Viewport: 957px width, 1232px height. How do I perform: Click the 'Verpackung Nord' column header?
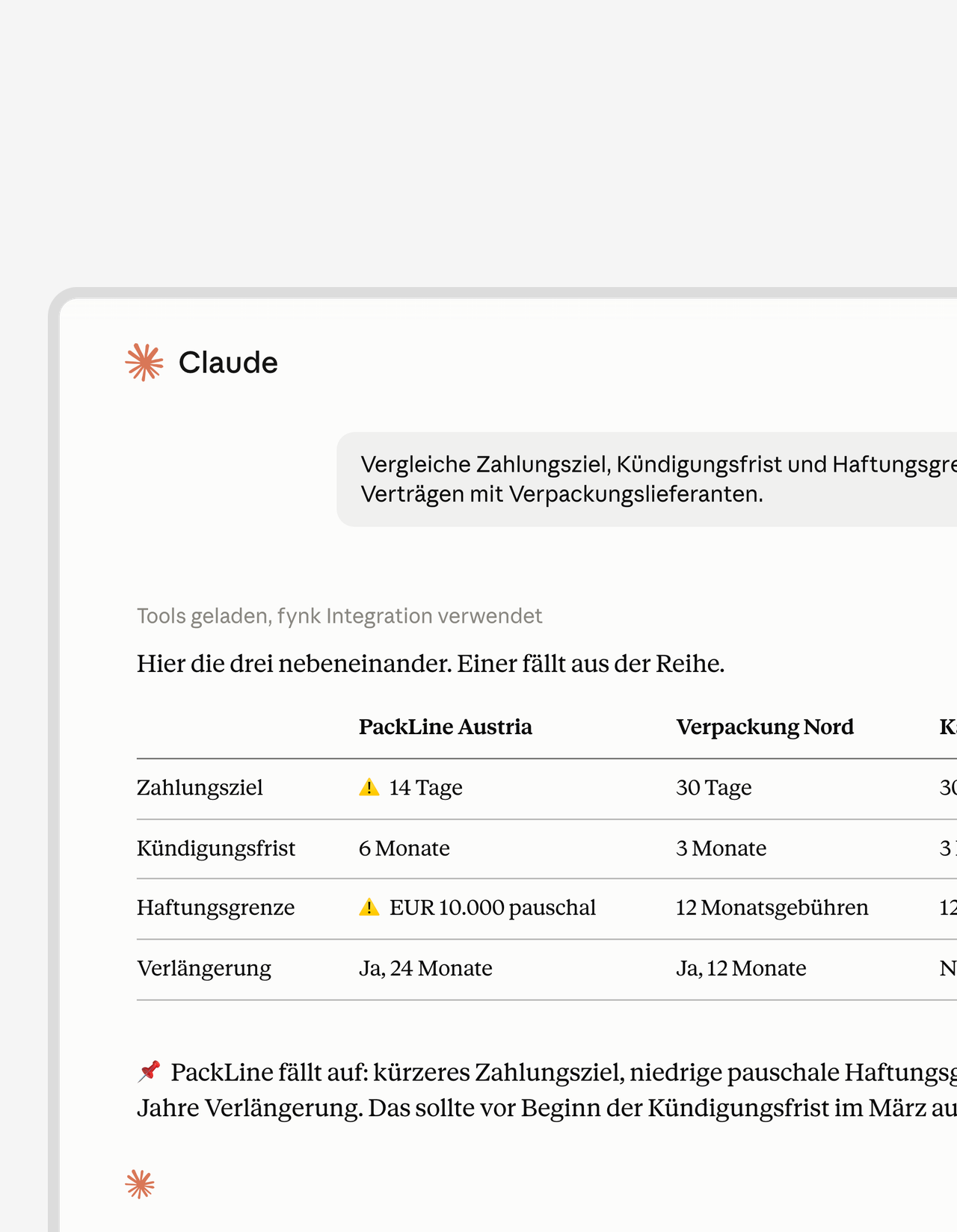pos(765,727)
